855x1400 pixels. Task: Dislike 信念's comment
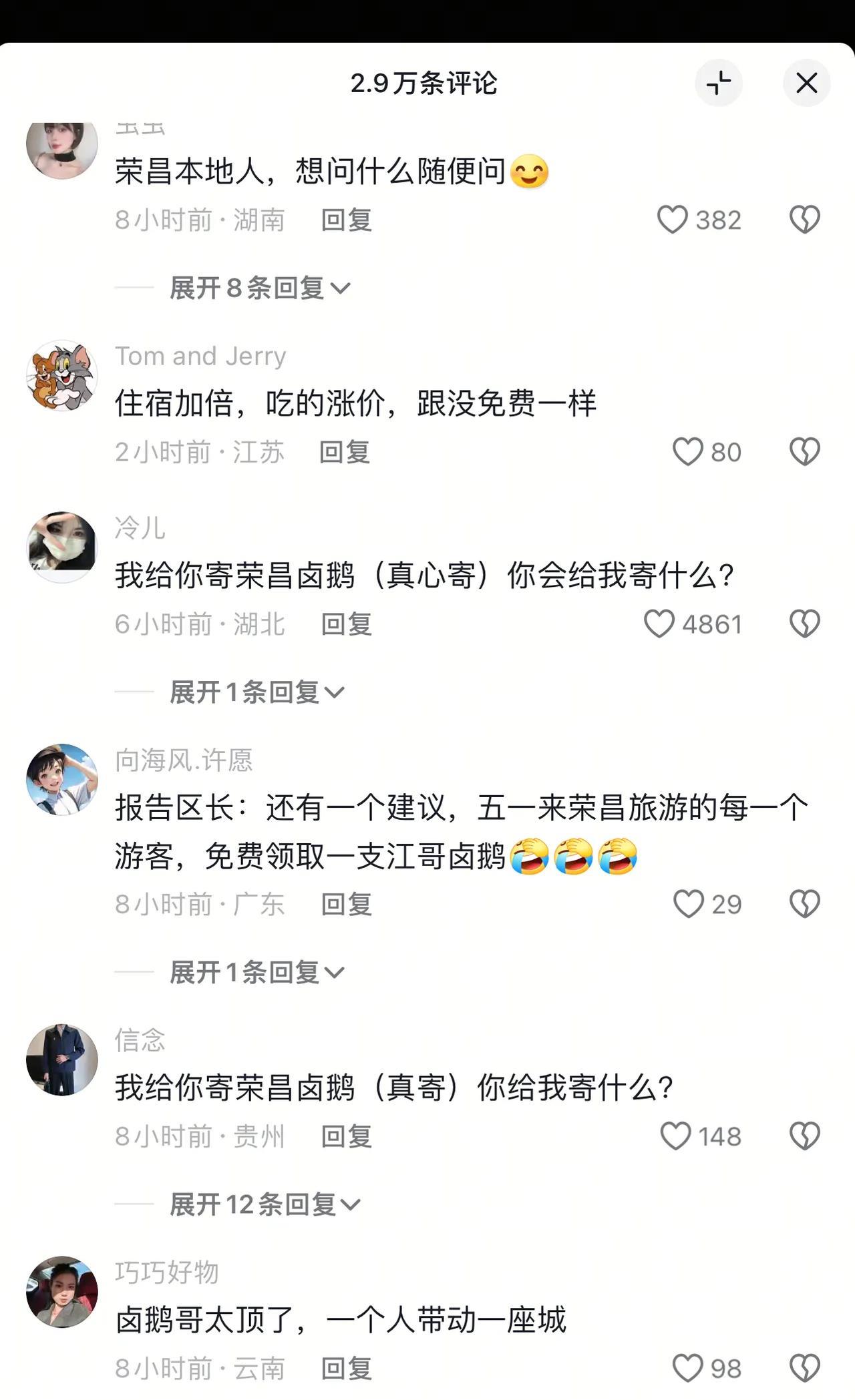click(x=804, y=1136)
